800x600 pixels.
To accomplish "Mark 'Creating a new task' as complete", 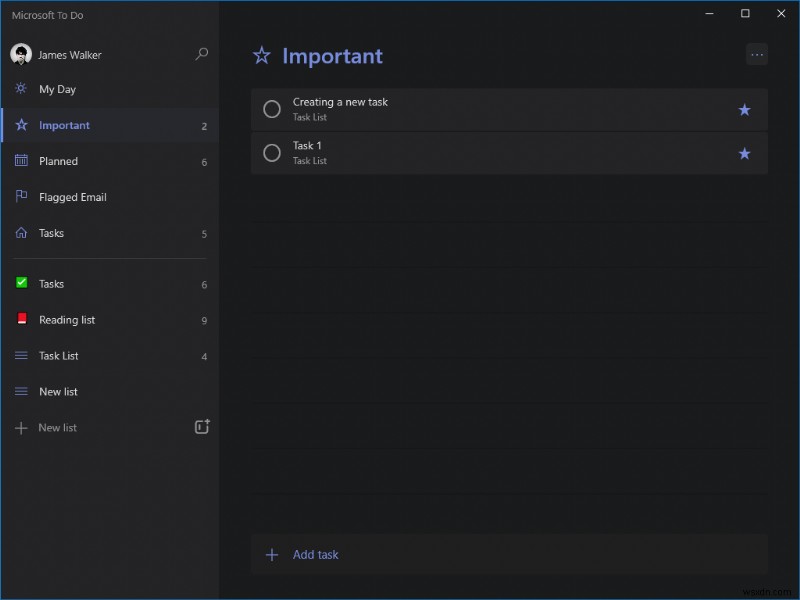I will [x=271, y=110].
